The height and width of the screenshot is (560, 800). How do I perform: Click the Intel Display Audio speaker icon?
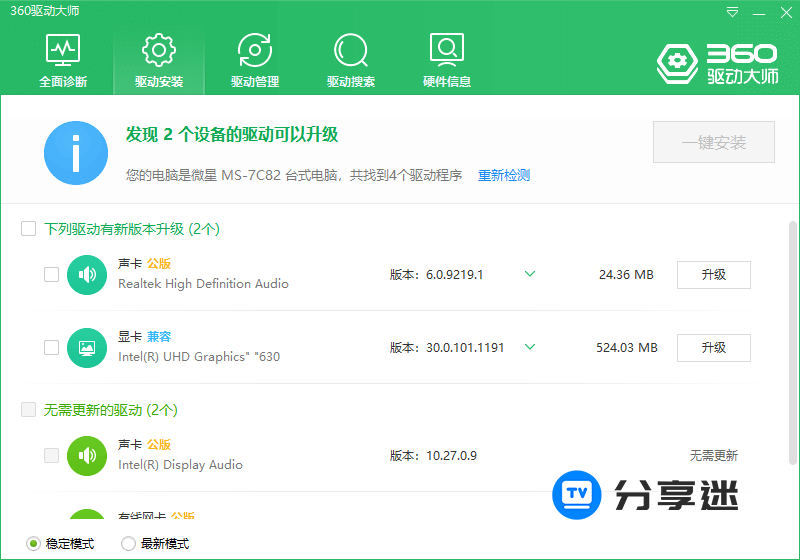click(87, 455)
